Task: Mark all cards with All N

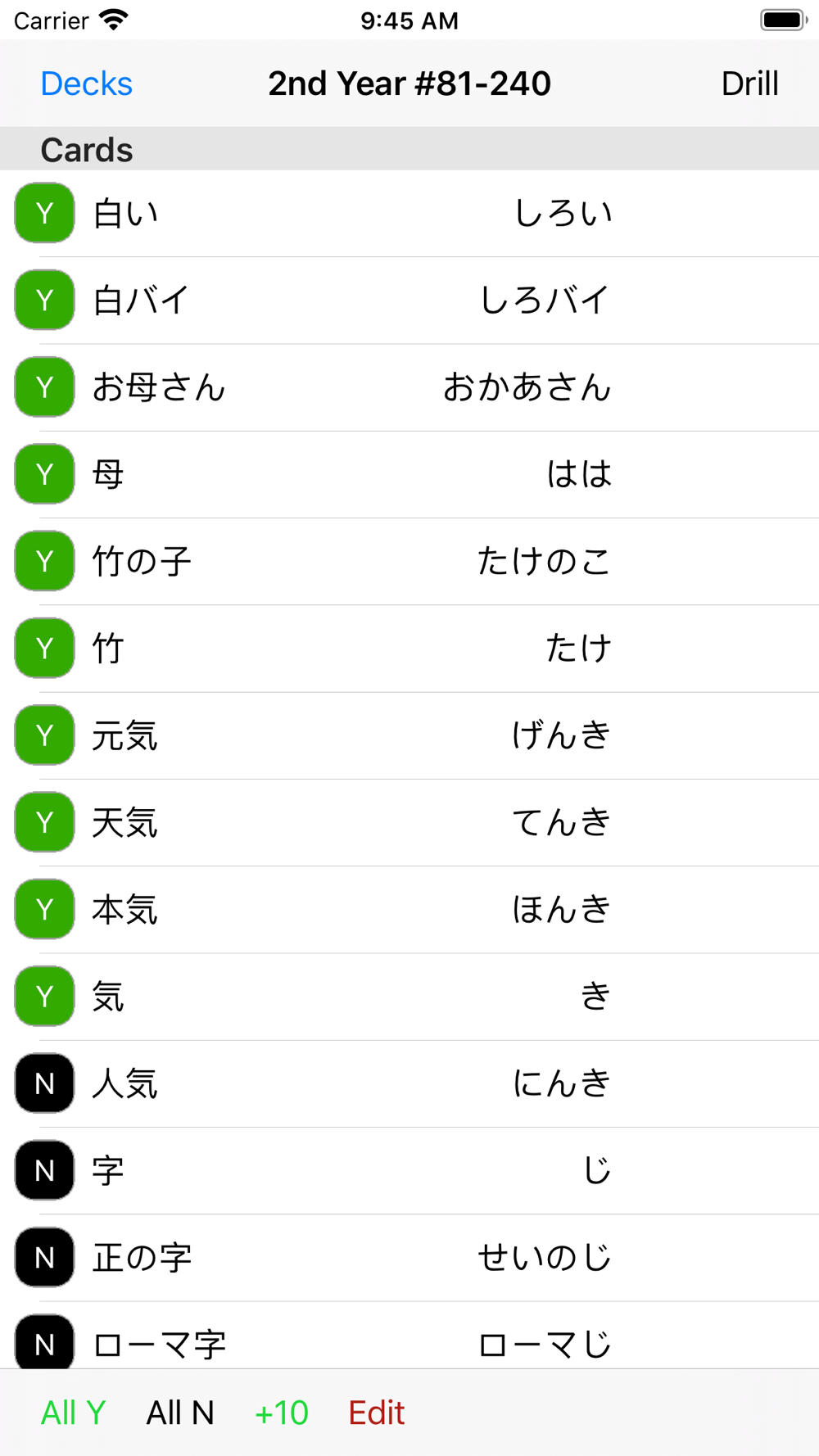Action: (180, 1413)
